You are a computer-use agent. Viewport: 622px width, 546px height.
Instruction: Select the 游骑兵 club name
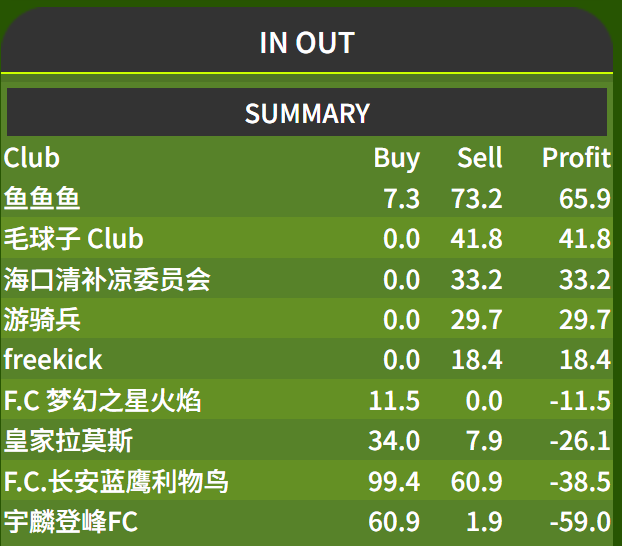pyautogui.click(x=42, y=319)
